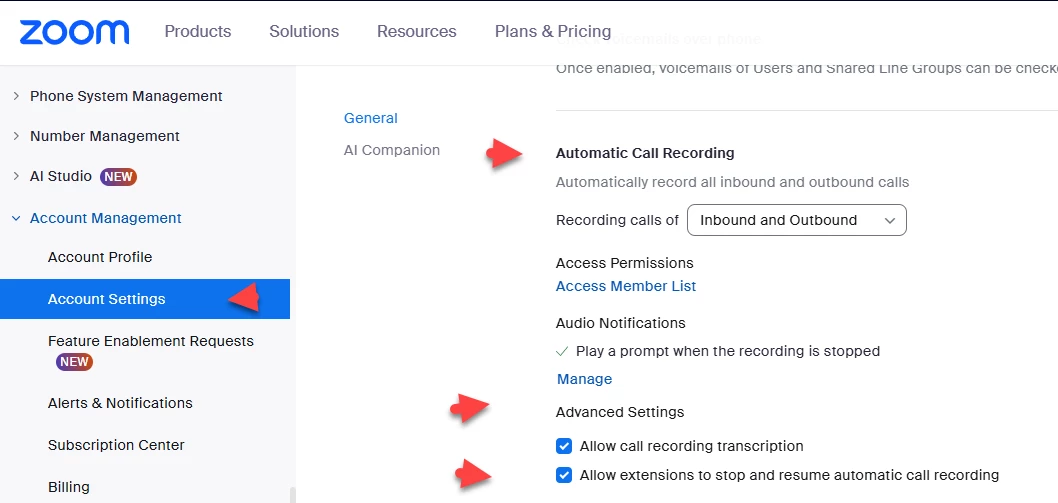
Task: Open the Products menu
Action: pos(198,32)
